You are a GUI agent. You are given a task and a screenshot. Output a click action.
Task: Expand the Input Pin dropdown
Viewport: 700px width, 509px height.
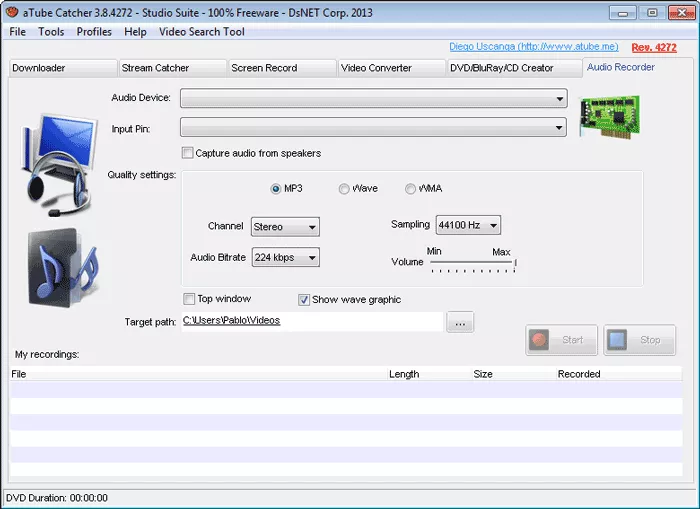click(373, 128)
